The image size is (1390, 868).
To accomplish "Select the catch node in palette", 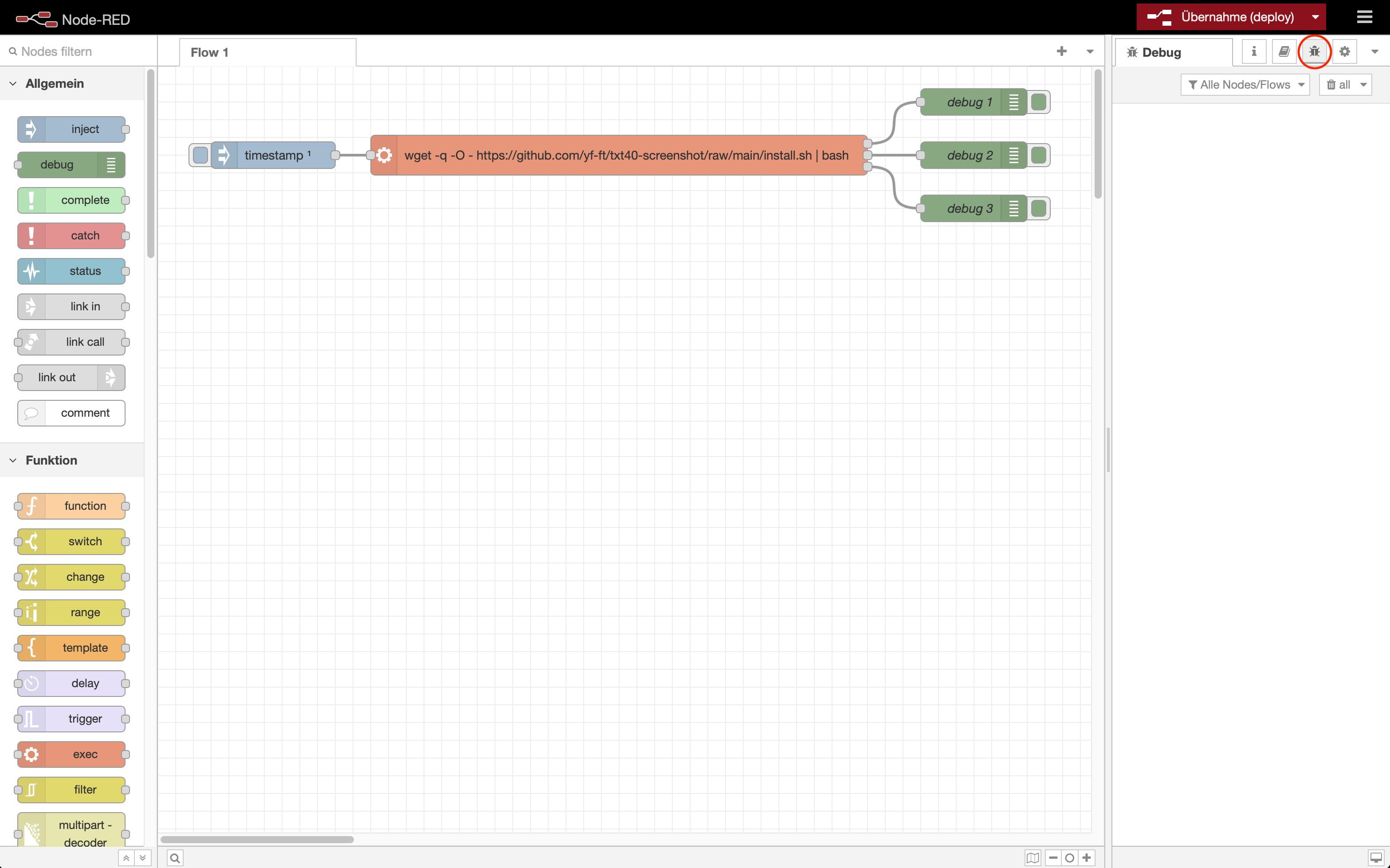I will (x=71, y=236).
